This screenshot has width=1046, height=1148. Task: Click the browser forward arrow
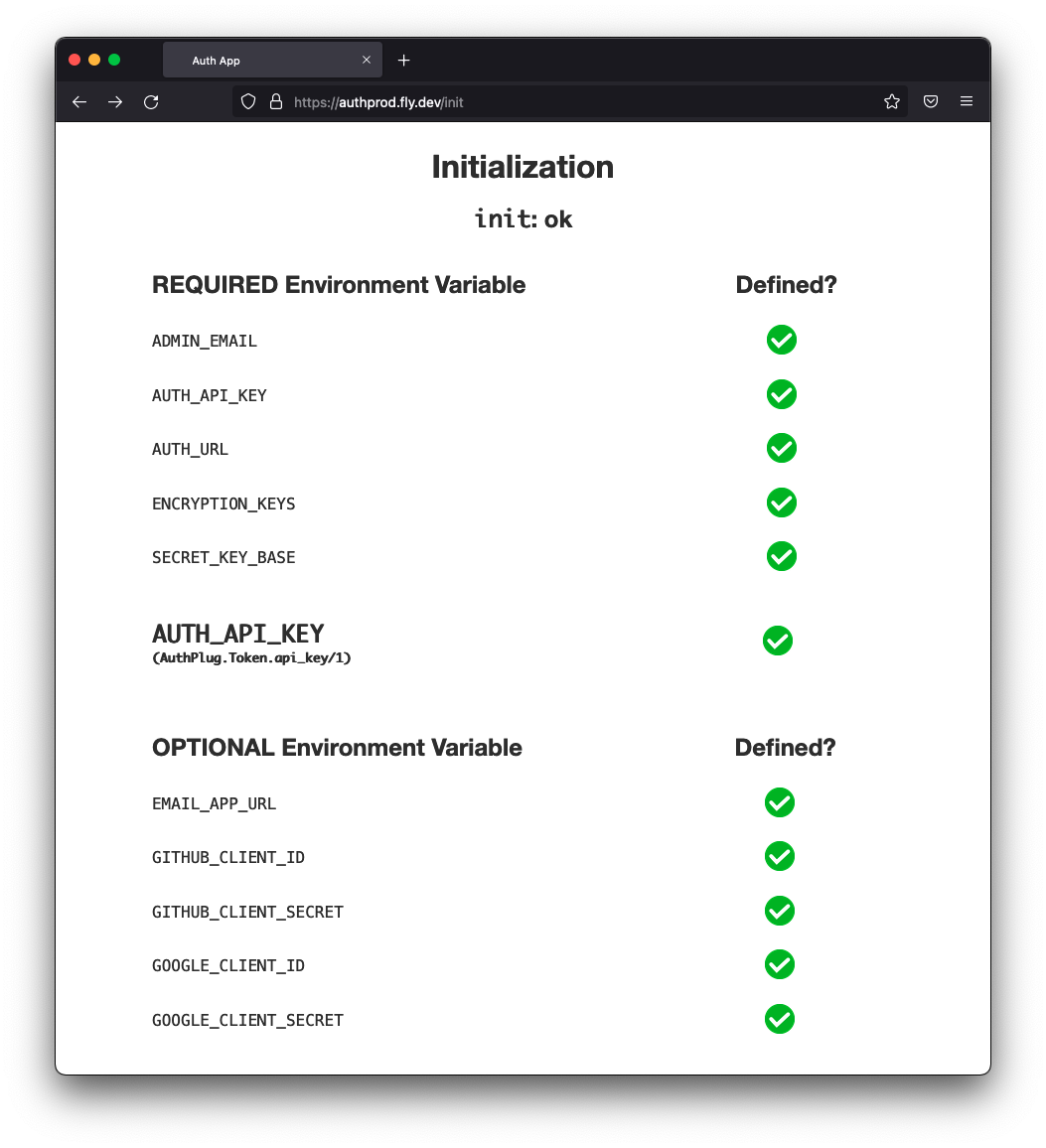coord(115,101)
